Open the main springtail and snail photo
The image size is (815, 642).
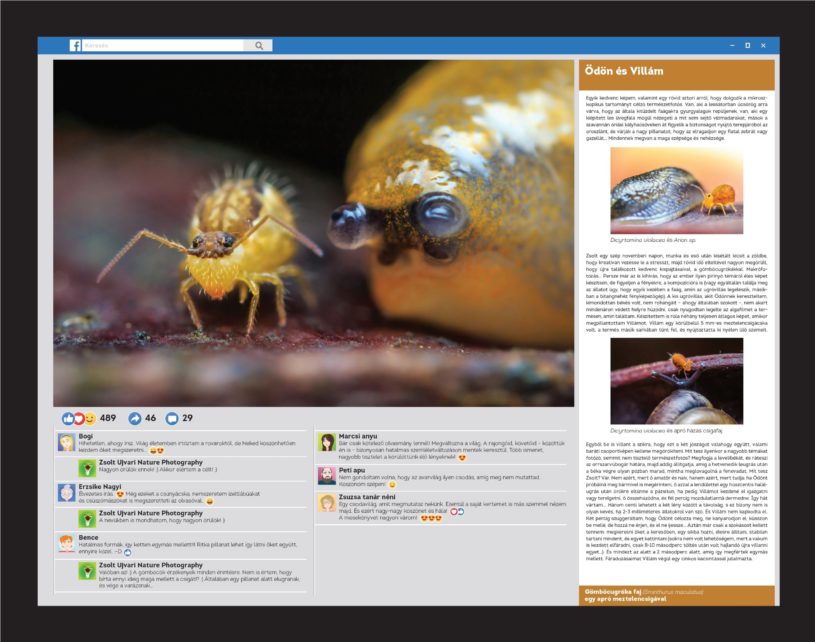point(313,232)
